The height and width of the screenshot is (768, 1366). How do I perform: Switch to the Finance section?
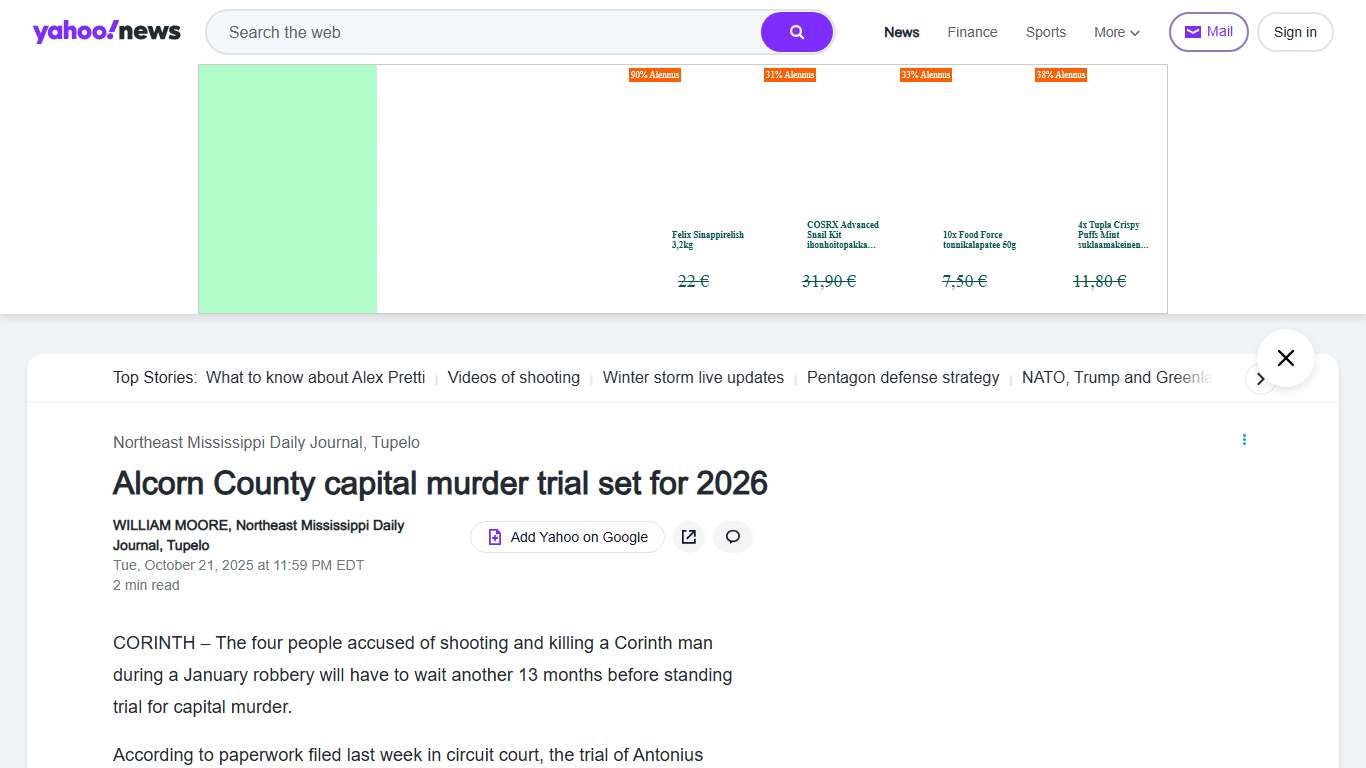click(972, 32)
